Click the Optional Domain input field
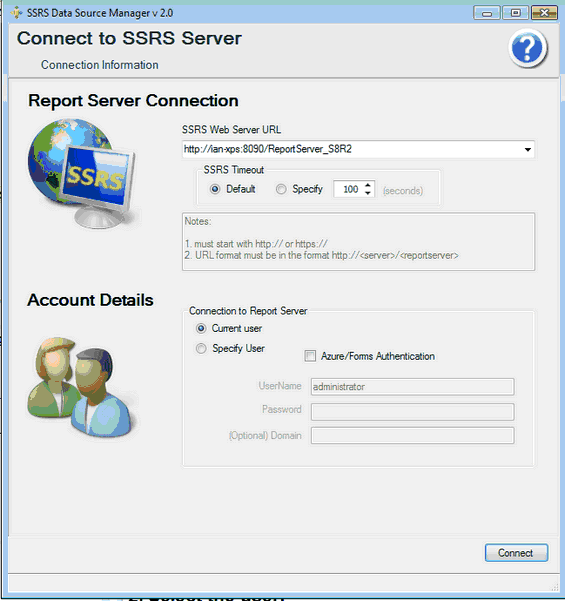Image resolution: width=565 pixels, height=601 pixels. coord(412,436)
